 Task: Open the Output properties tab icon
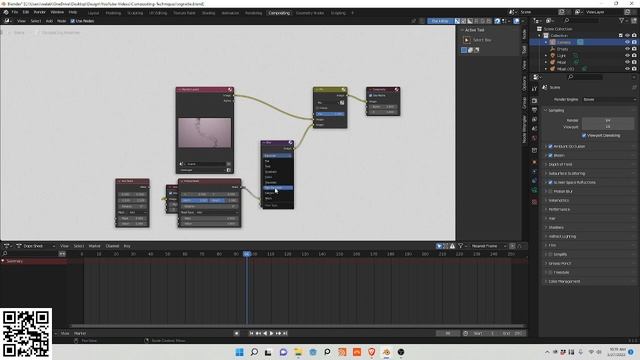(x=534, y=110)
